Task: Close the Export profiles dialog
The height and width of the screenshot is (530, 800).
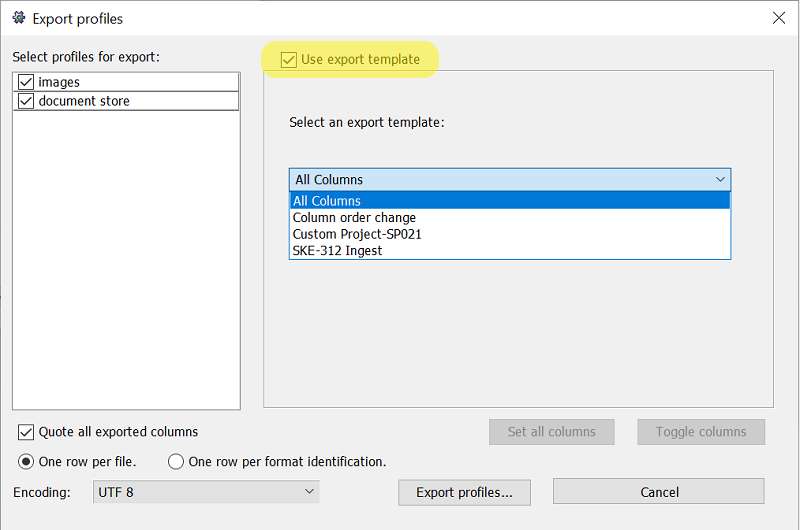Action: pyautogui.click(x=779, y=18)
